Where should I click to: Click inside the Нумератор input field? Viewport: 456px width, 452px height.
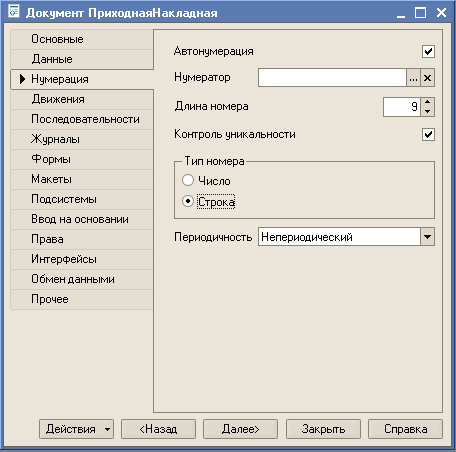point(332,78)
